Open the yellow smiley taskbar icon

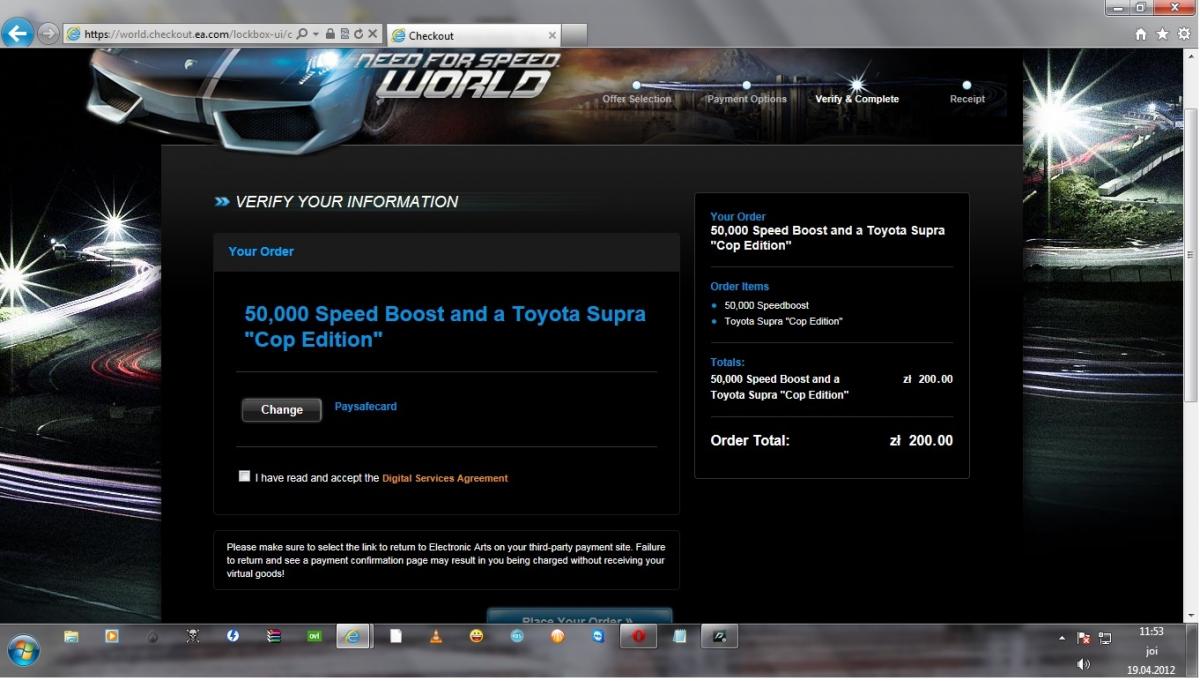pos(476,636)
